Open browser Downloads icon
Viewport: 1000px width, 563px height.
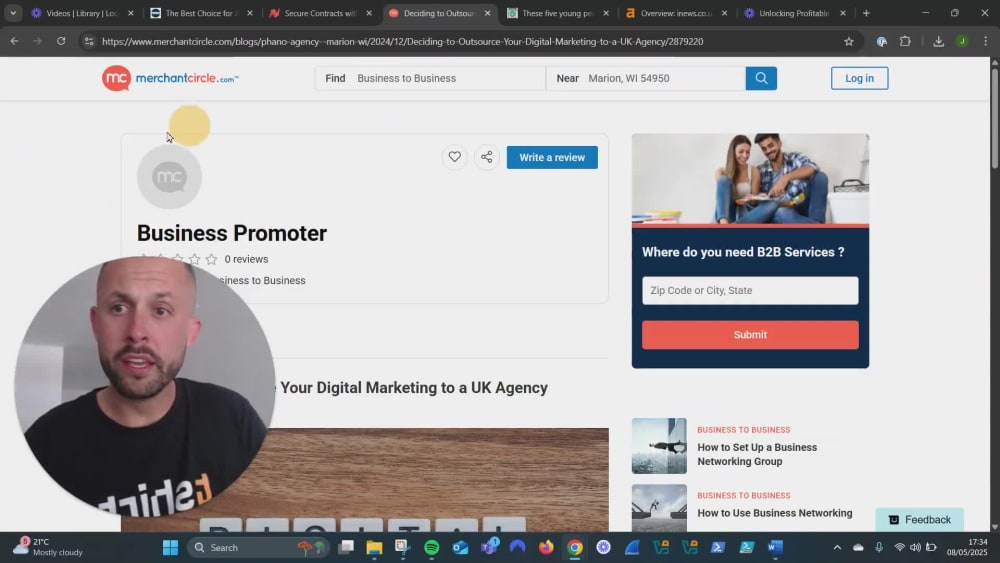(938, 41)
